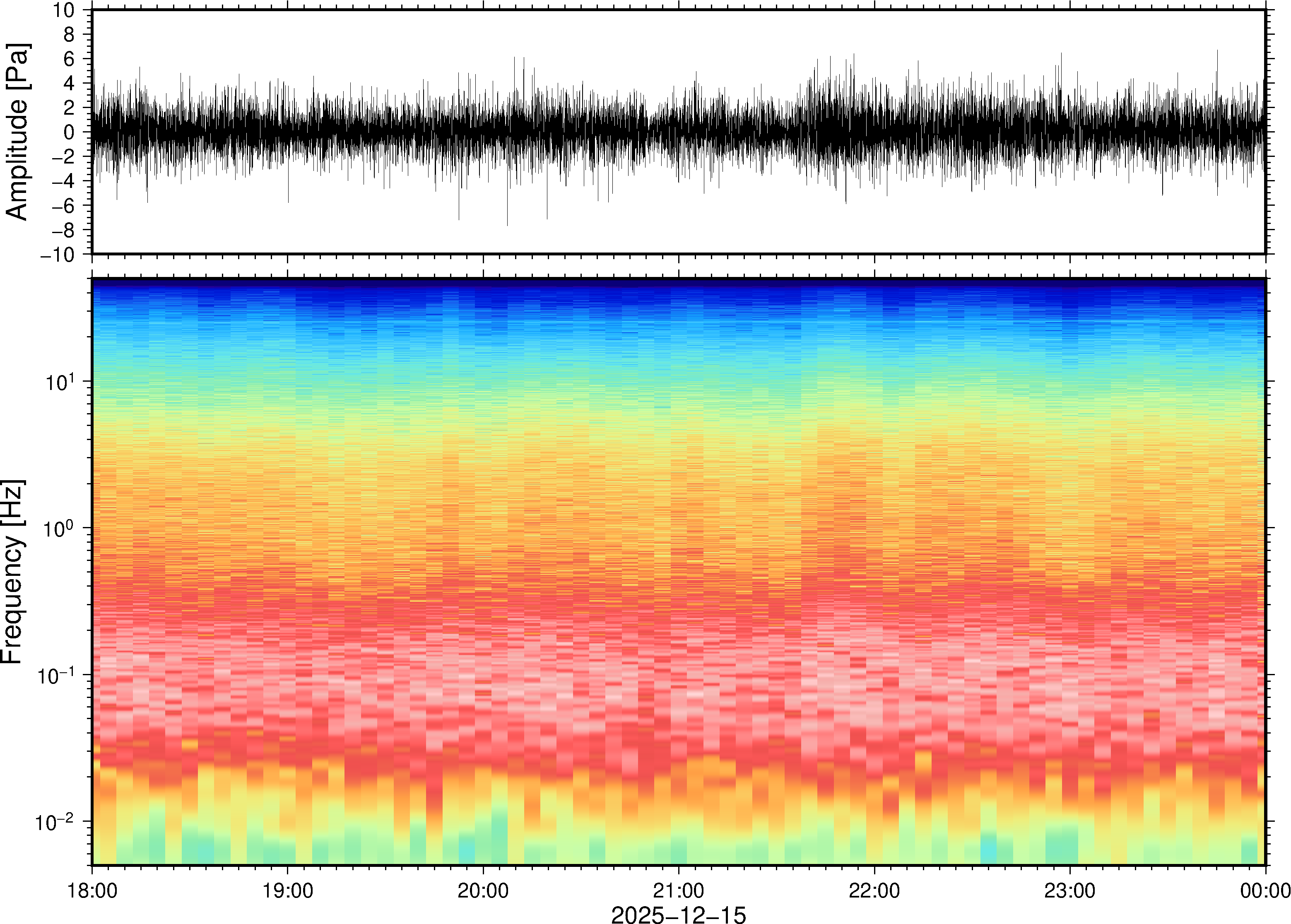This screenshot has height=924, width=1291.
Task: Click the 20:00 time axis label
Action: pyautogui.click(x=483, y=890)
